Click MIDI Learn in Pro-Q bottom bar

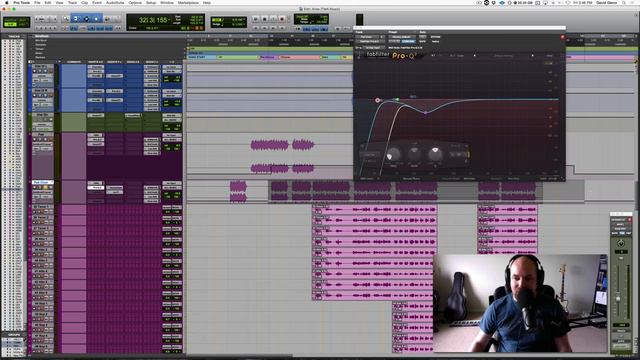367,178
